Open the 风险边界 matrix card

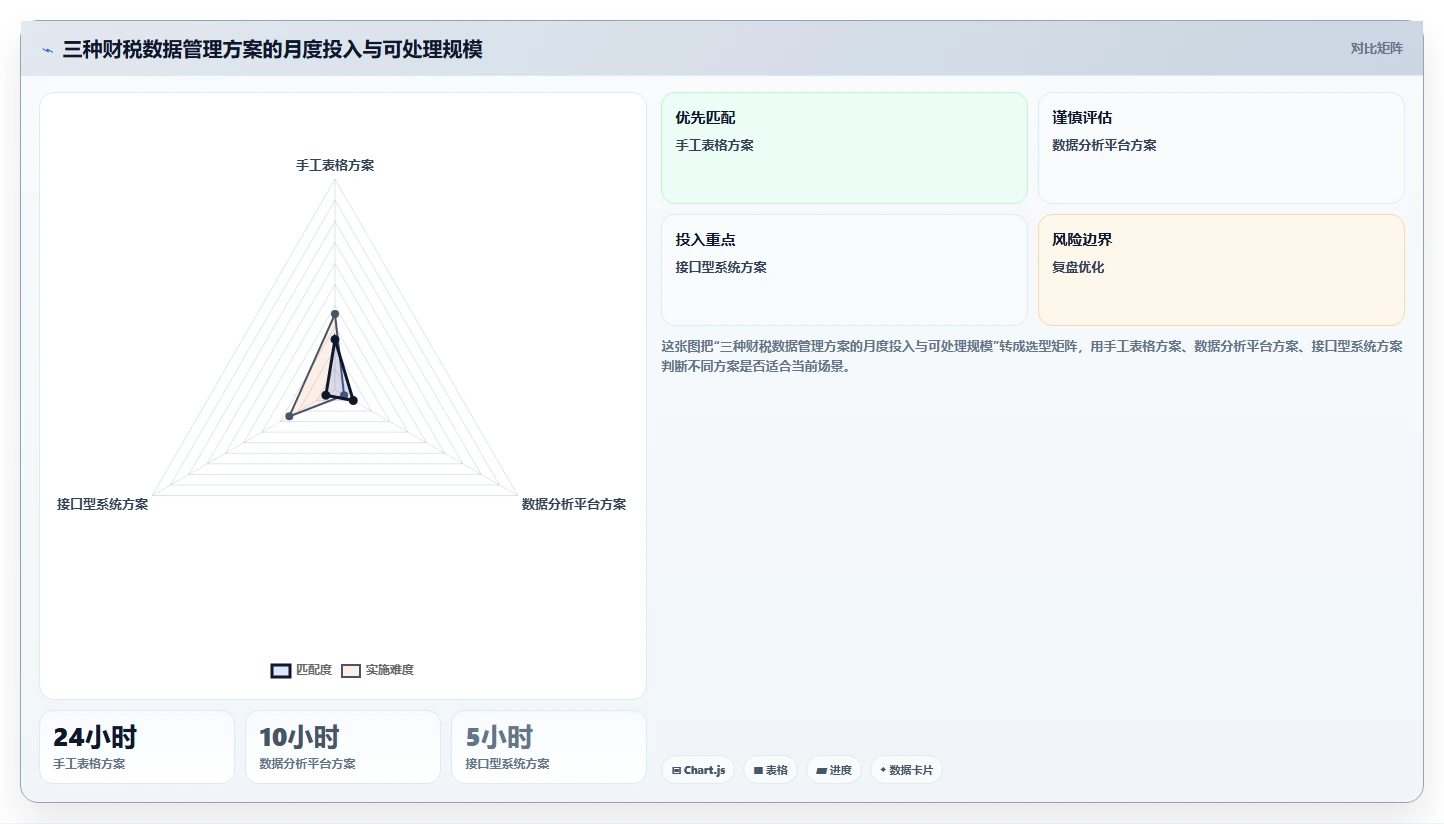coord(1221,270)
